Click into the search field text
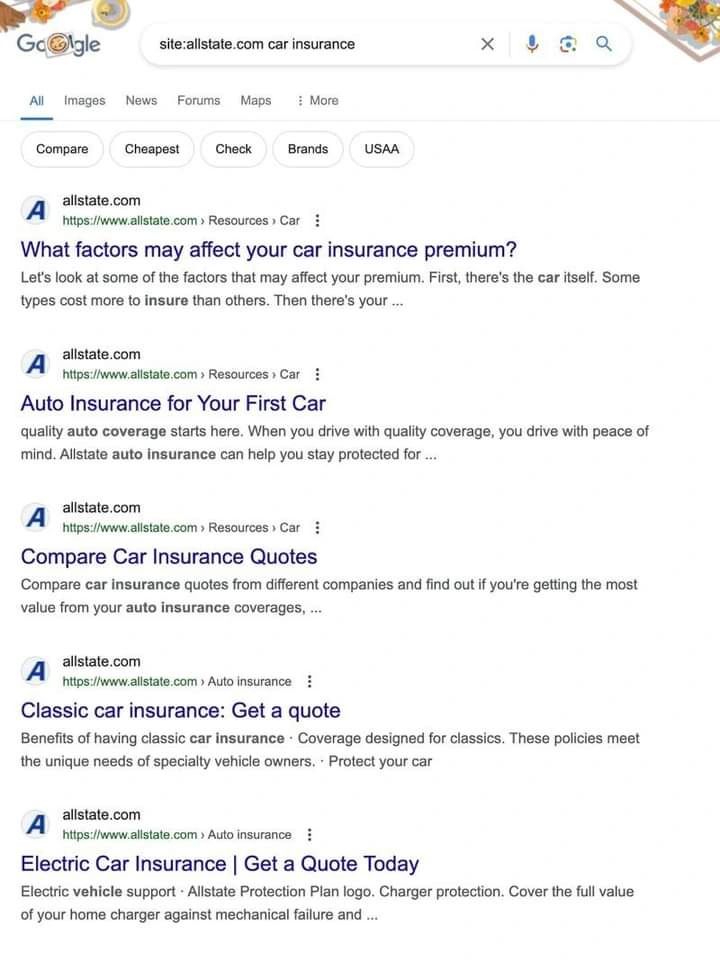720x961 pixels. click(x=257, y=44)
